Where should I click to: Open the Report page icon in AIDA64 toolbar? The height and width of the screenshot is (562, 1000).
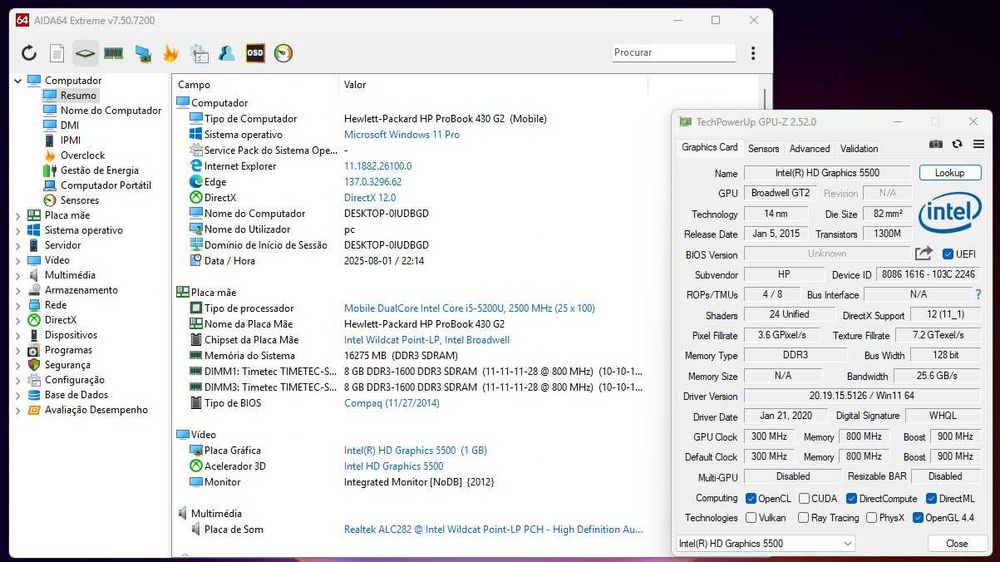point(57,53)
